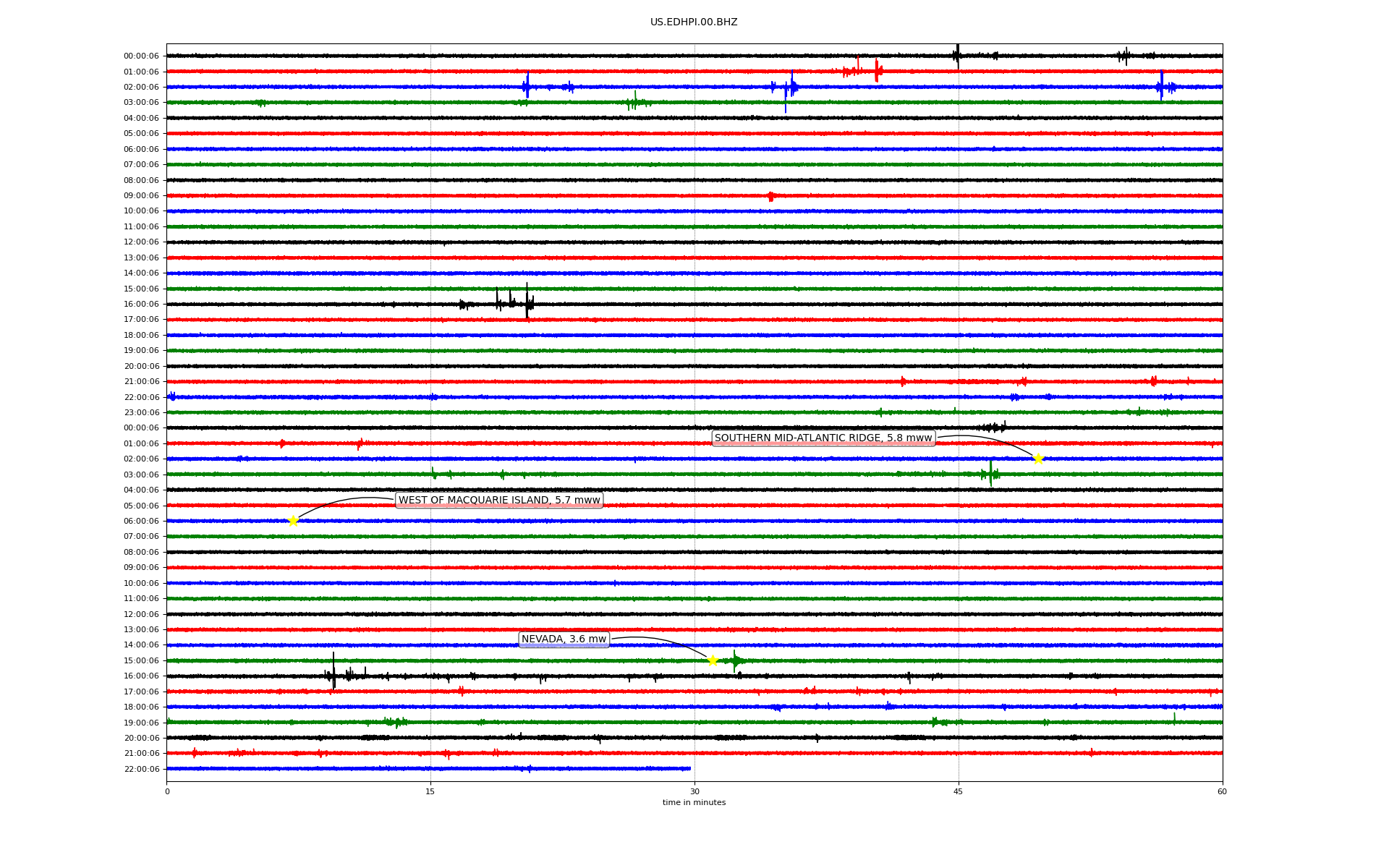This screenshot has width=1389, height=868.
Task: Click the 0 minute x-axis tick label
Action: click(167, 792)
